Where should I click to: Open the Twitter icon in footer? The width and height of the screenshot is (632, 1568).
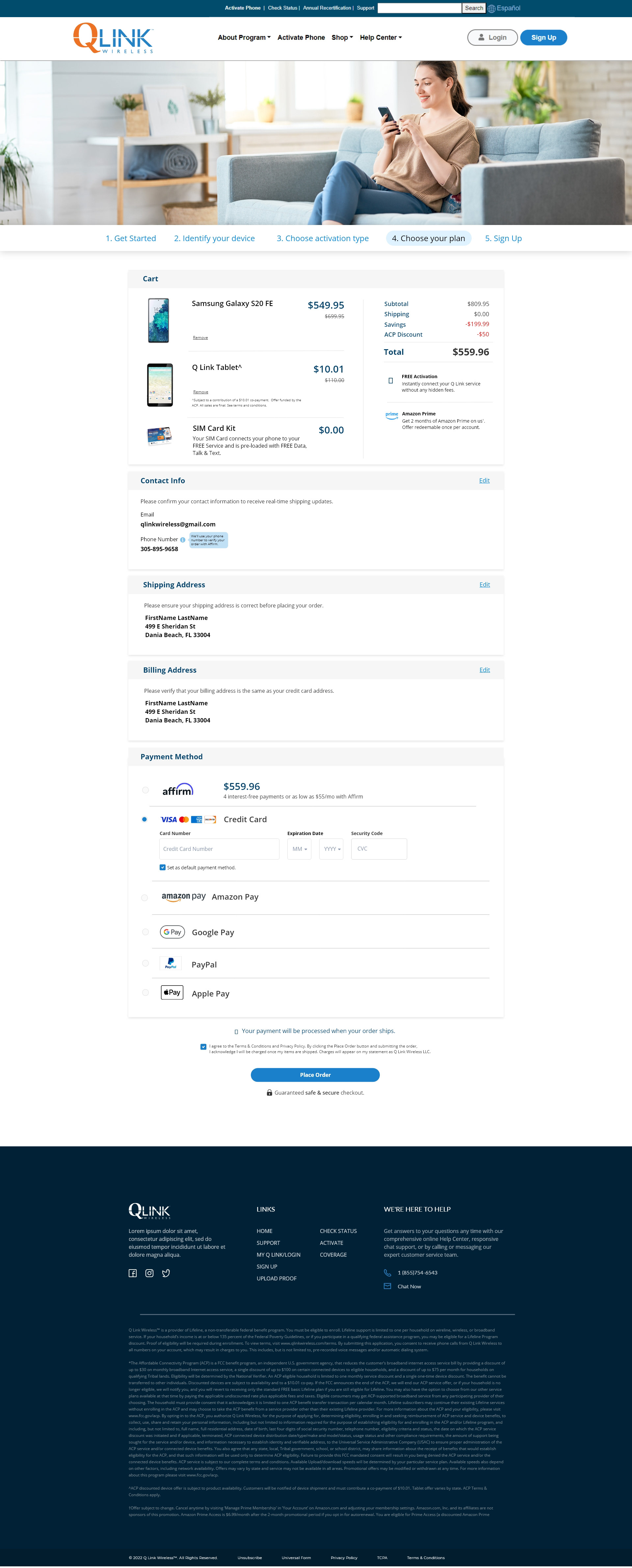[166, 1273]
